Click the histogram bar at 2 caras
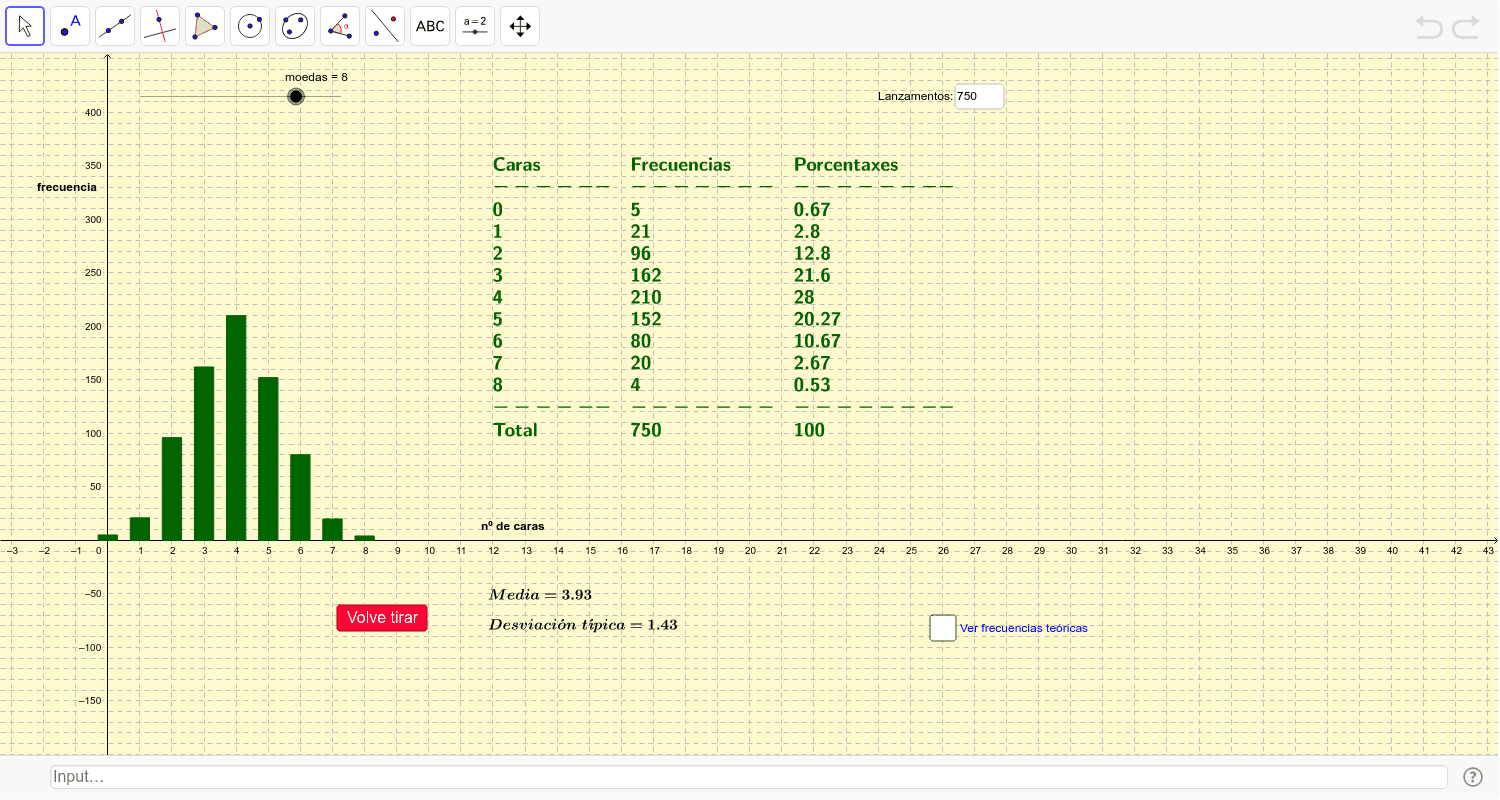Viewport: 1500px width, 800px height. [172, 489]
